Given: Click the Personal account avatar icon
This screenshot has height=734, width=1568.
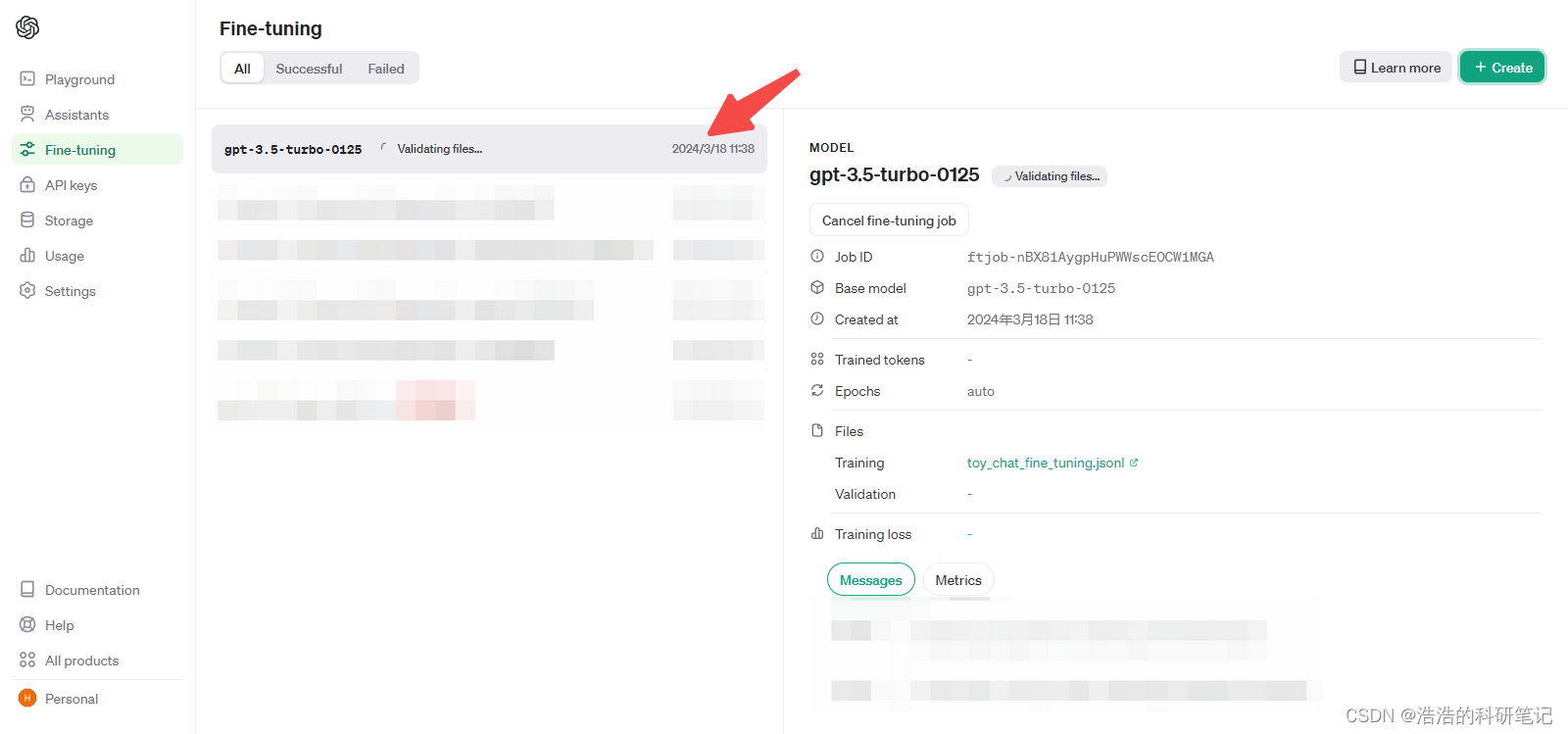Looking at the screenshot, I should pos(27,698).
